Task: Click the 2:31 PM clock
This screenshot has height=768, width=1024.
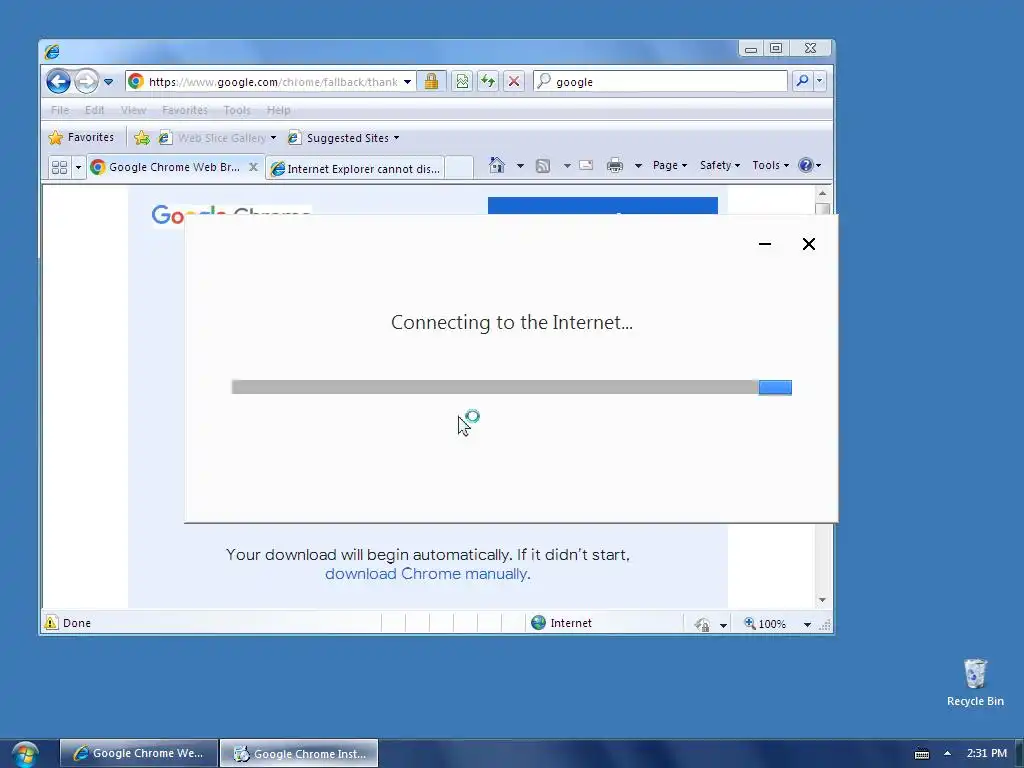Action: [987, 753]
